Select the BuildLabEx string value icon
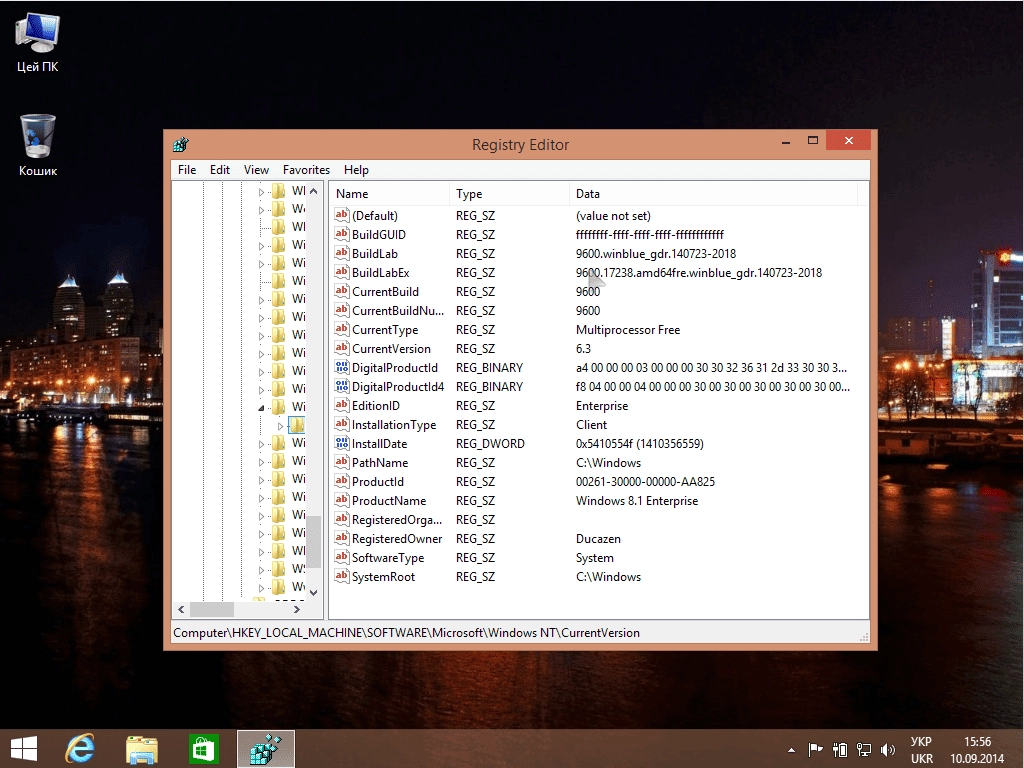Screen dimensions: 1024x768 pyautogui.click(x=342, y=272)
